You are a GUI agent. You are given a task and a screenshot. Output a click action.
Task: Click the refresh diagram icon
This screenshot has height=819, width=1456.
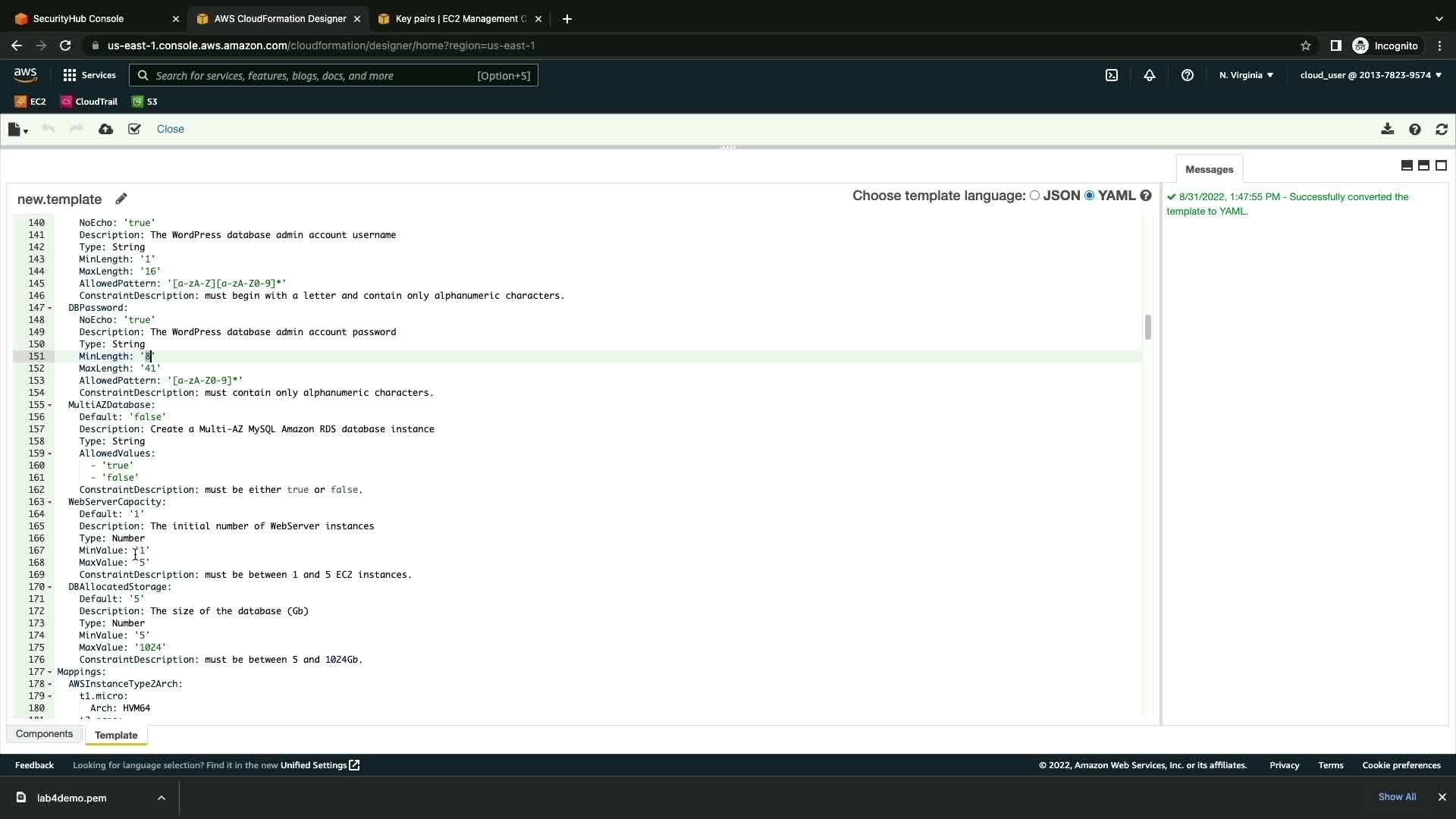point(1442,130)
